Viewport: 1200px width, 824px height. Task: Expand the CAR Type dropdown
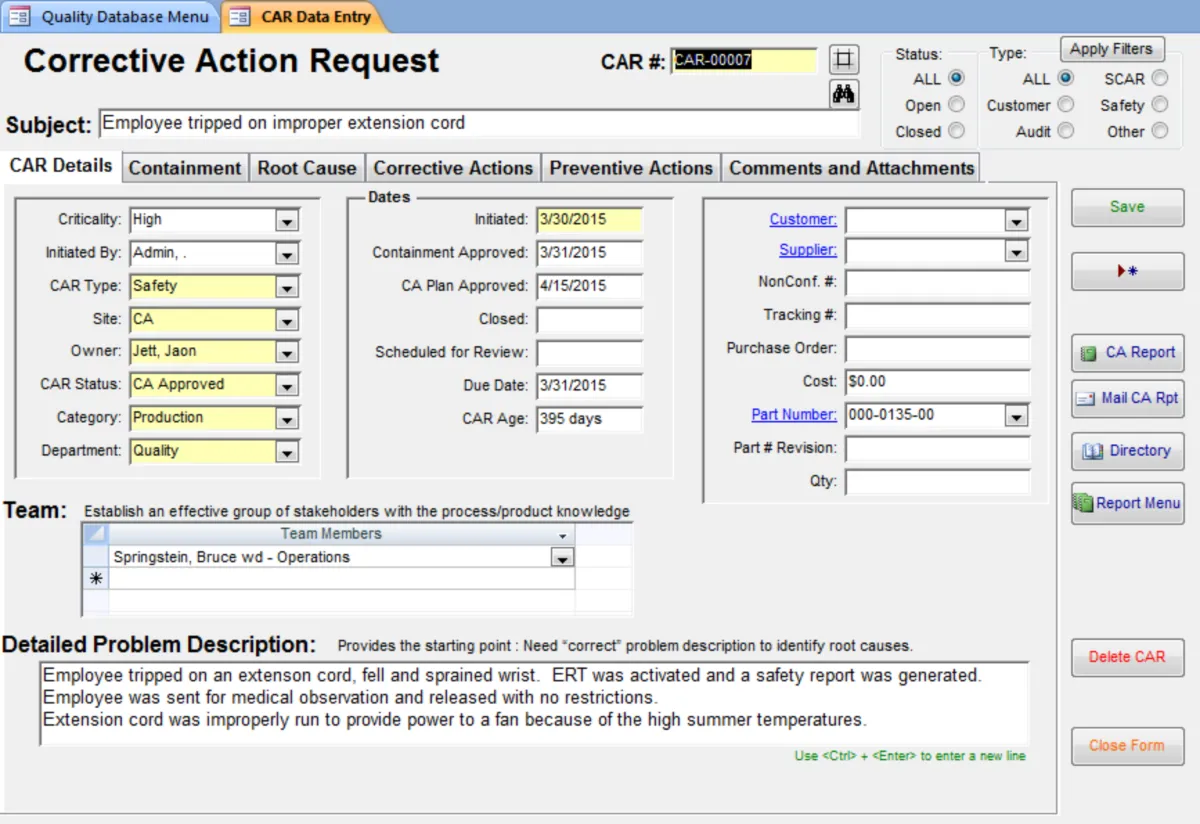[287, 288]
